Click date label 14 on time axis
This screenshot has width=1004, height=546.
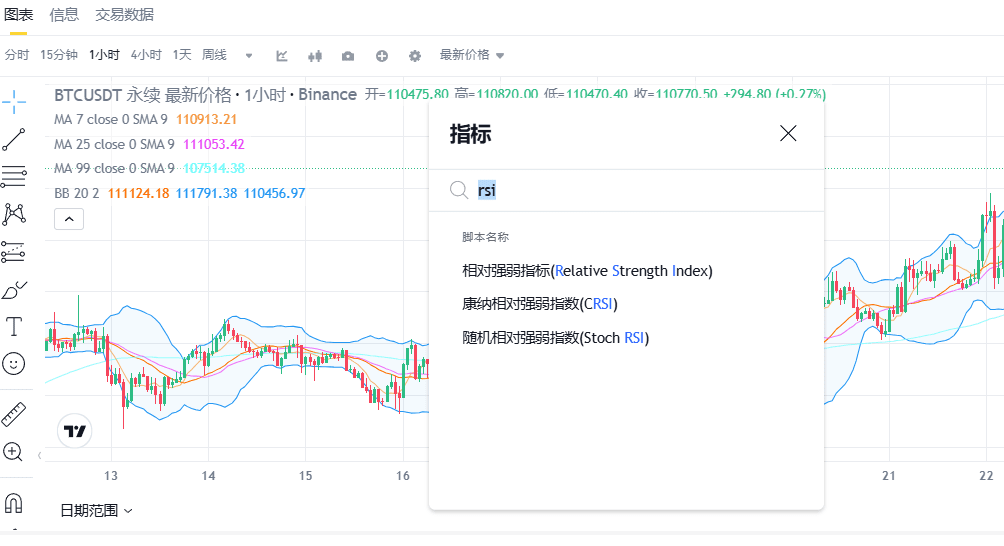pos(208,476)
